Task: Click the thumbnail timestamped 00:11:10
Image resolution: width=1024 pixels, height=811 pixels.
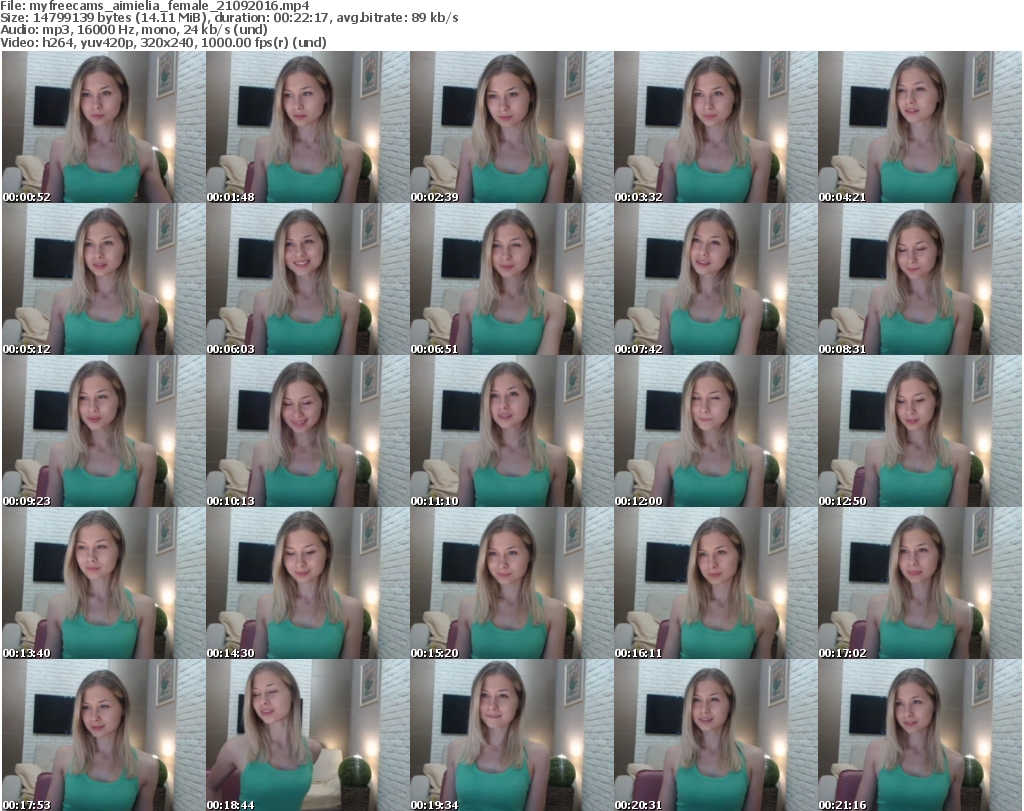Action: coord(511,431)
